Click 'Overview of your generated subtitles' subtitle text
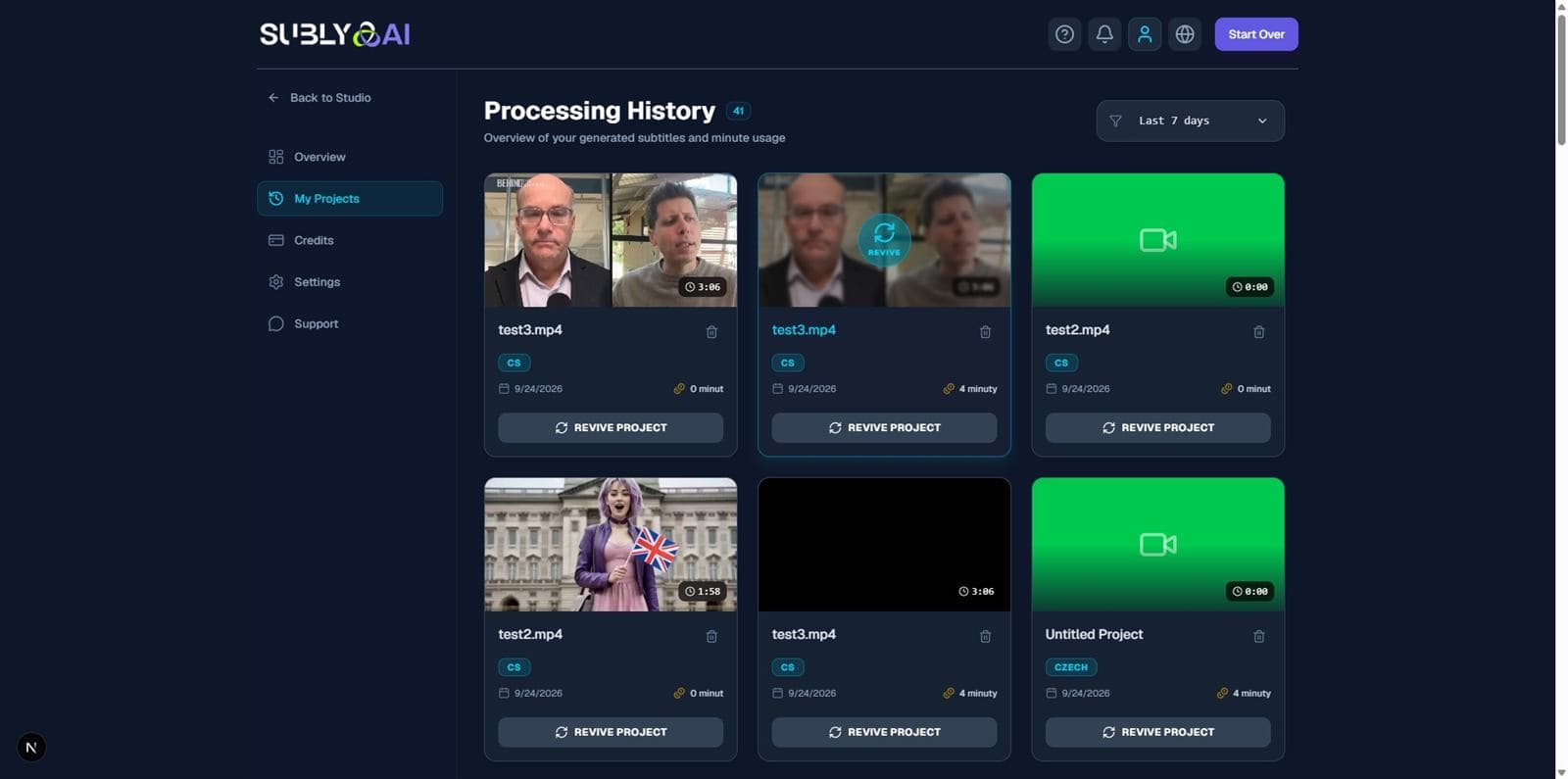 634,138
